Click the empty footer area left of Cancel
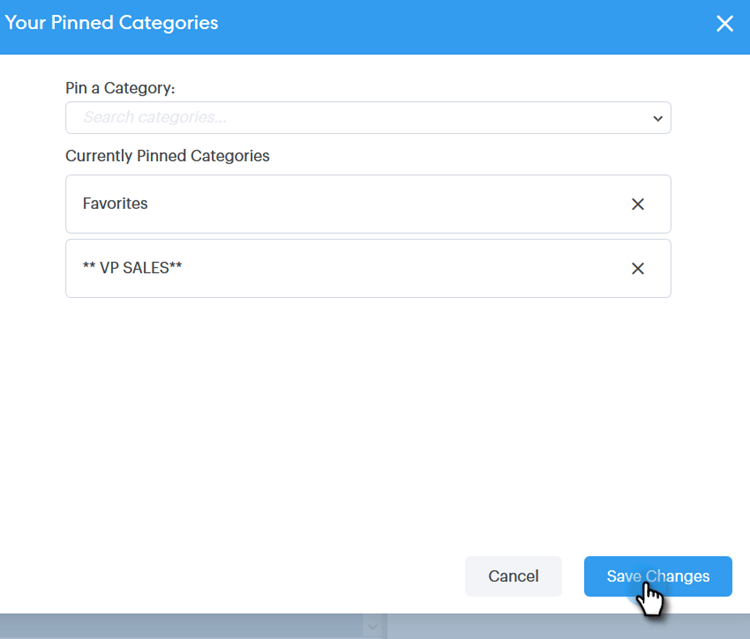The height and width of the screenshot is (639, 750). click(250, 576)
